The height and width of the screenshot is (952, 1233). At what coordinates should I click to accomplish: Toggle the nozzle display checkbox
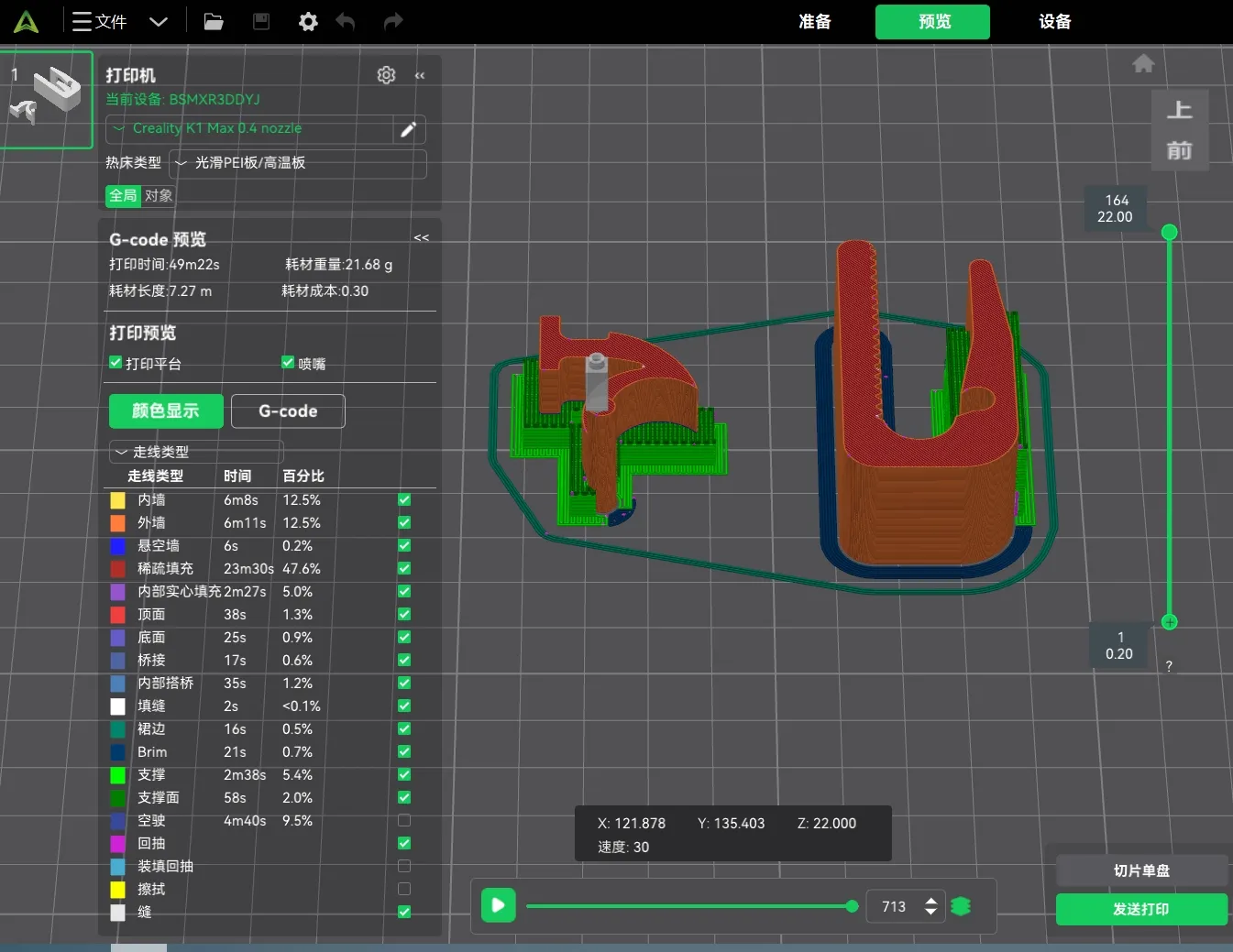click(x=288, y=363)
